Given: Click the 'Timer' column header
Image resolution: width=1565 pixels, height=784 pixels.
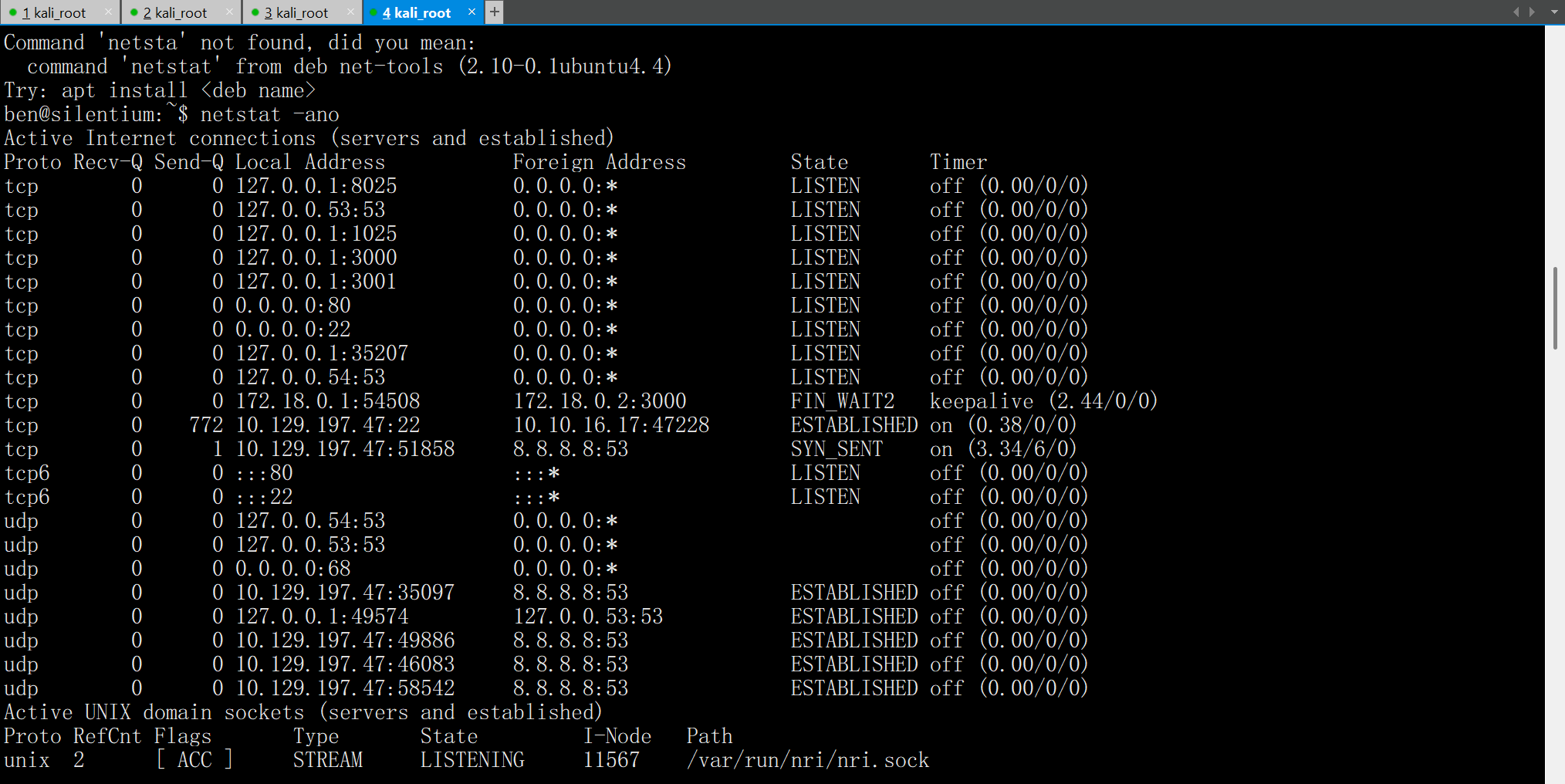Looking at the screenshot, I should point(958,162).
